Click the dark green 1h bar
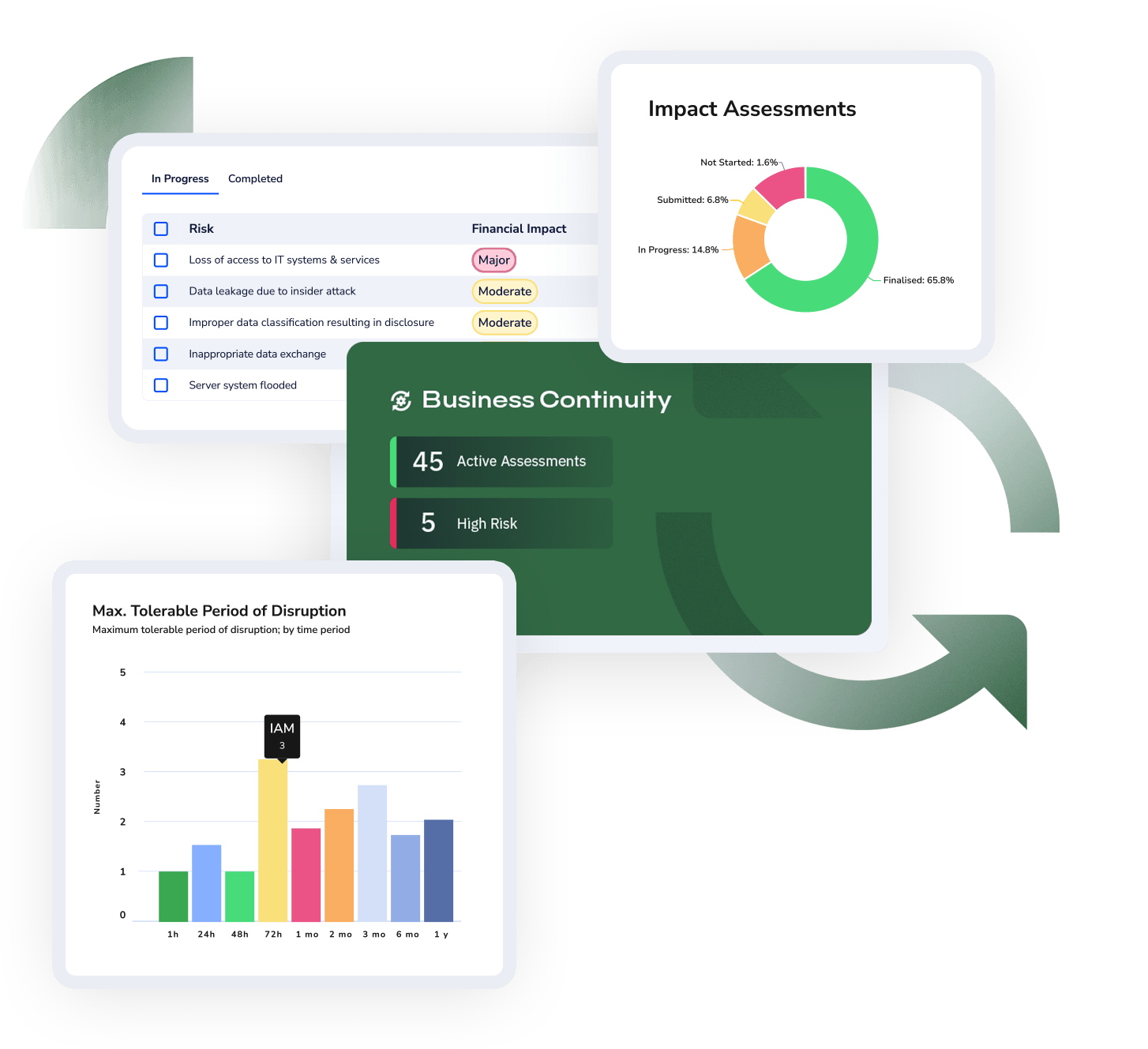The height and width of the screenshot is (1049, 1148). point(173,897)
